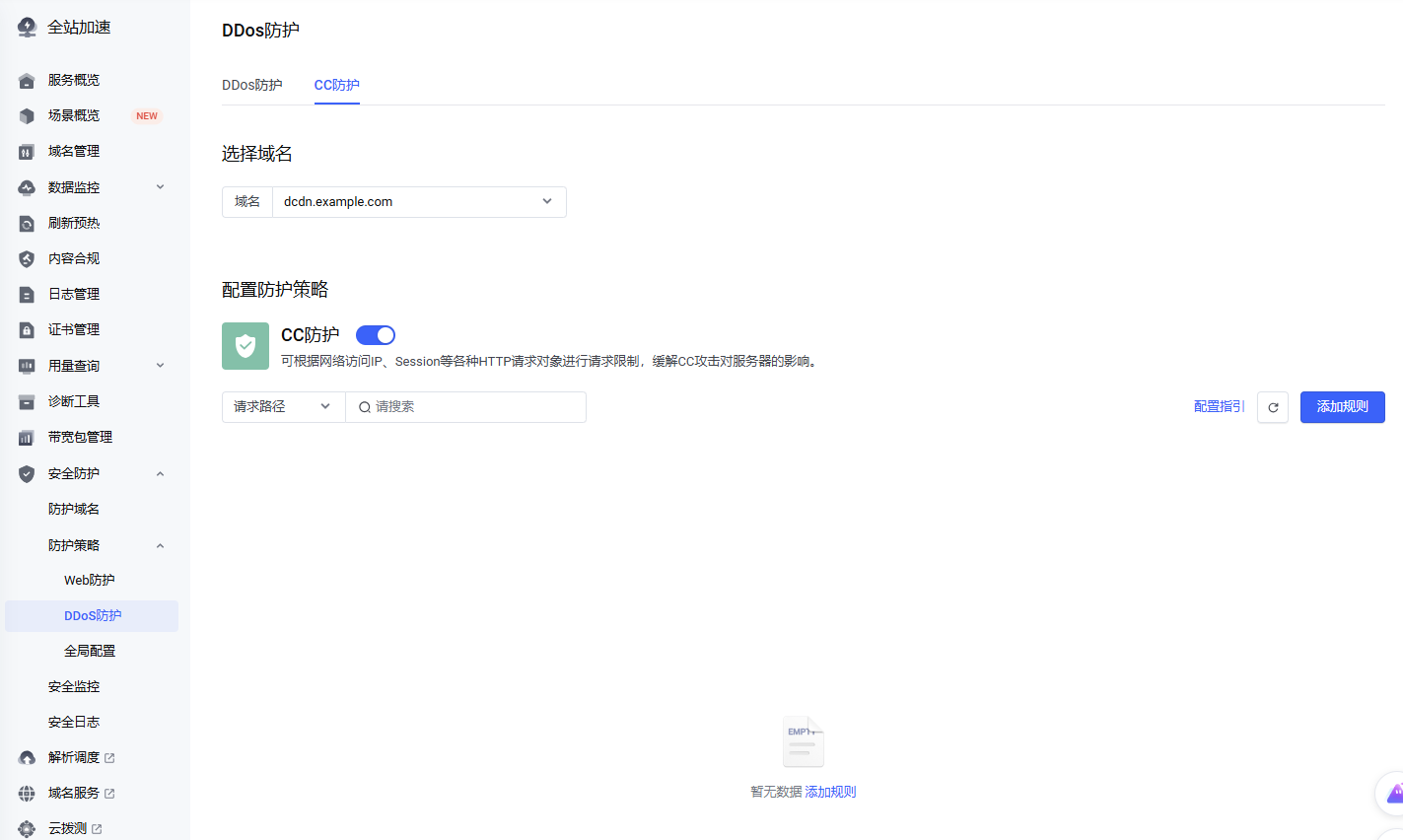1403x840 pixels.
Task: Open the 配置指引 link
Action: click(x=1219, y=407)
